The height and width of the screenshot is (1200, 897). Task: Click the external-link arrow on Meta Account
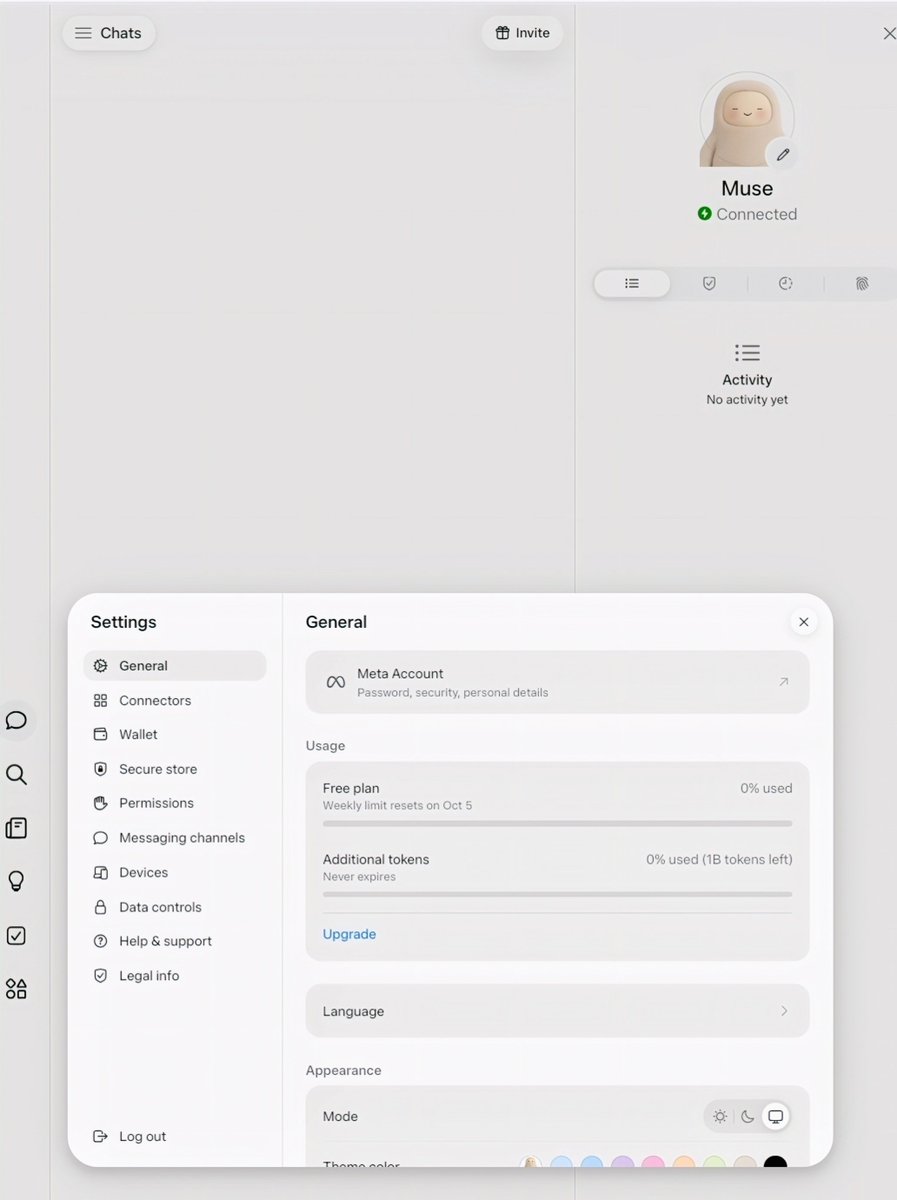(784, 682)
